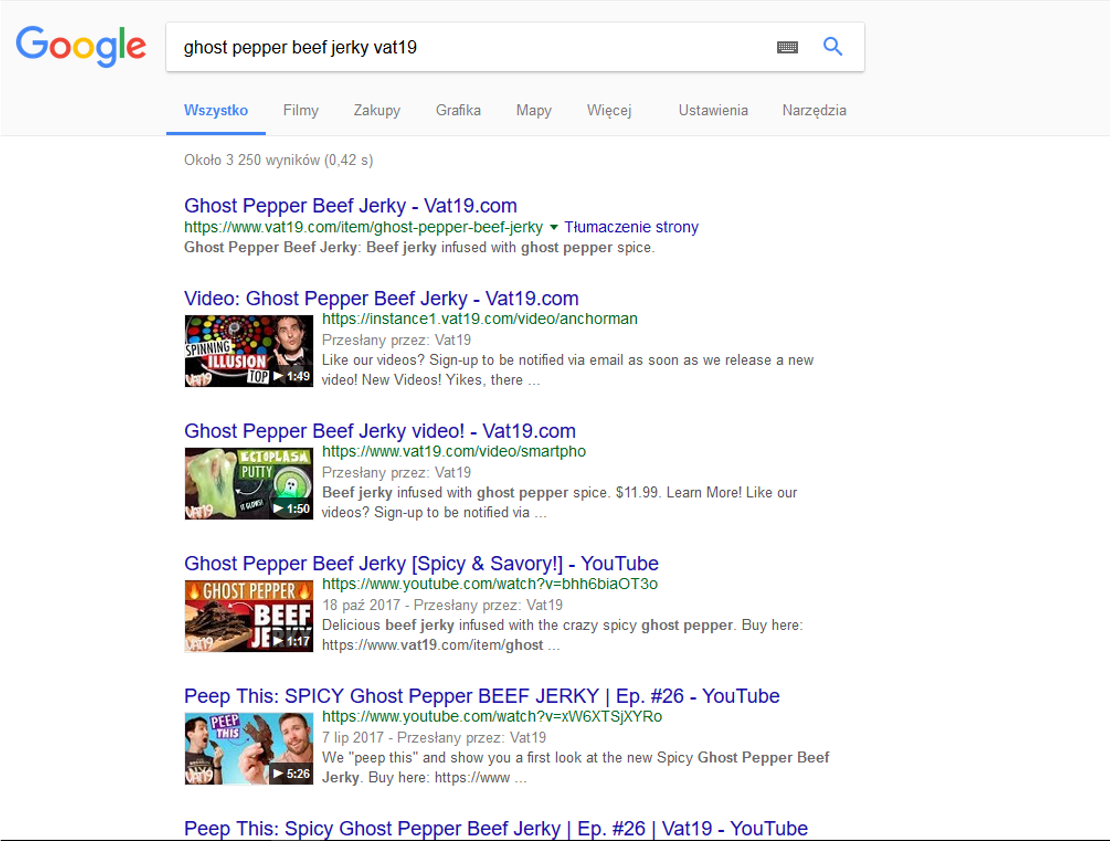Open the Narzędzia tools menu
The width and height of the screenshot is (1110, 841).
click(814, 110)
